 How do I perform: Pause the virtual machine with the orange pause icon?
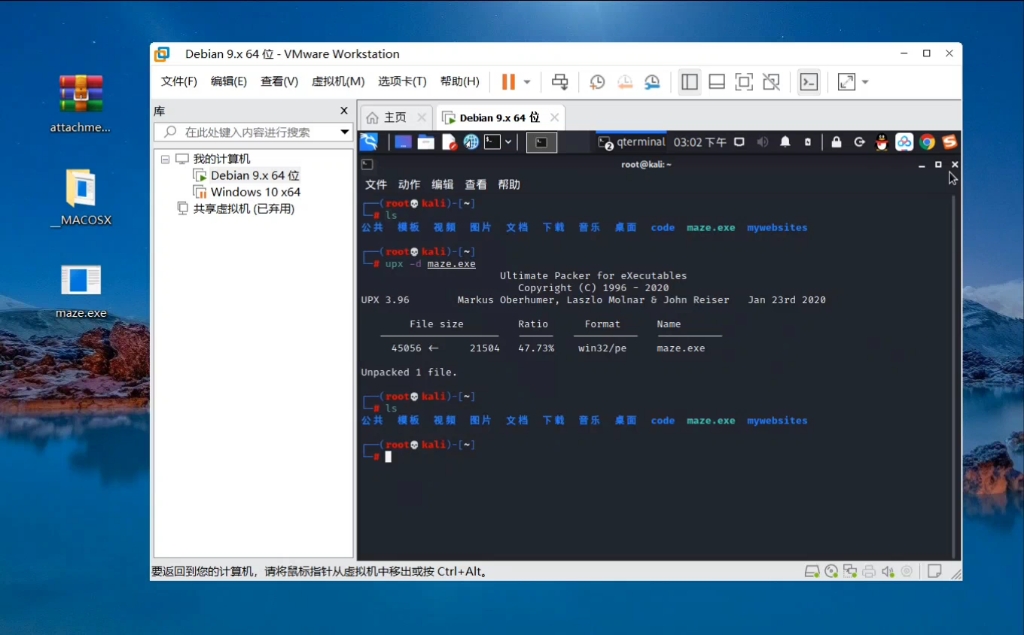[x=508, y=82]
